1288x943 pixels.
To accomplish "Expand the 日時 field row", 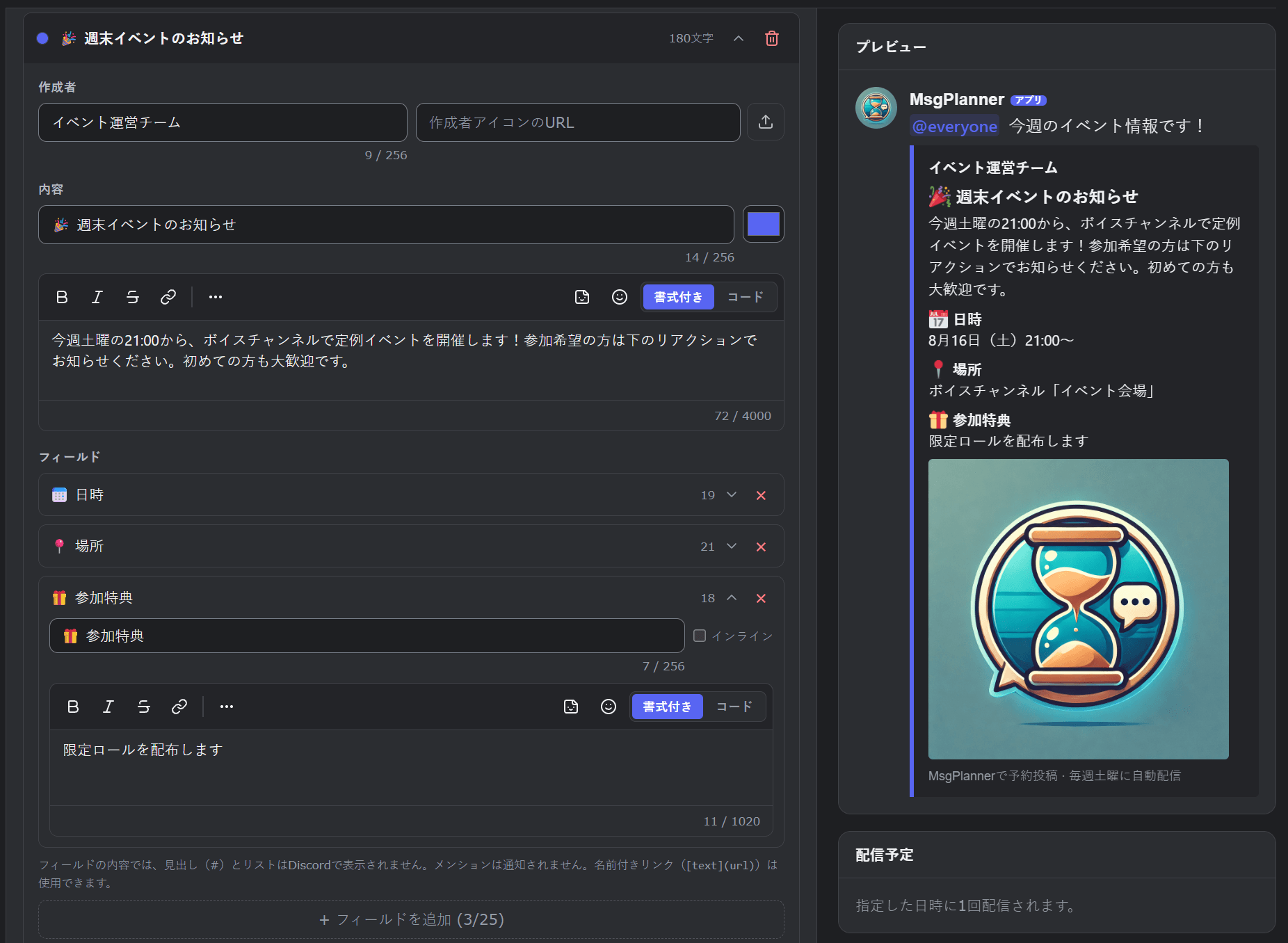I will tap(732, 494).
